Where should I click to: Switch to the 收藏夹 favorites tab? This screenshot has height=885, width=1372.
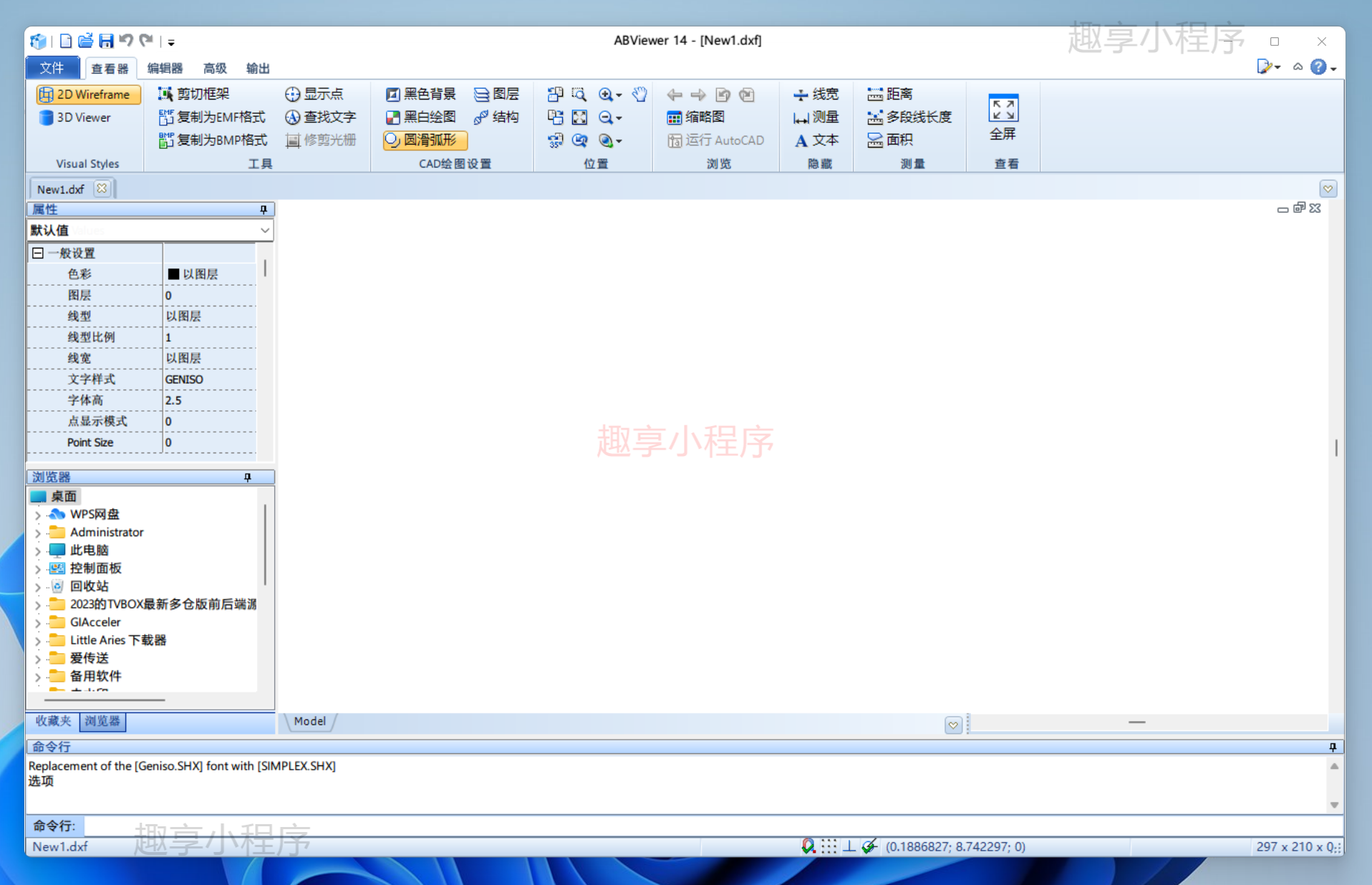(x=54, y=721)
